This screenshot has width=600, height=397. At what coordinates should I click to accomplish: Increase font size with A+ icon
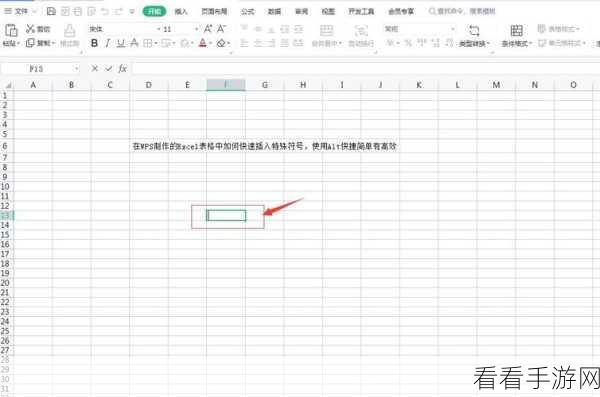[208, 29]
